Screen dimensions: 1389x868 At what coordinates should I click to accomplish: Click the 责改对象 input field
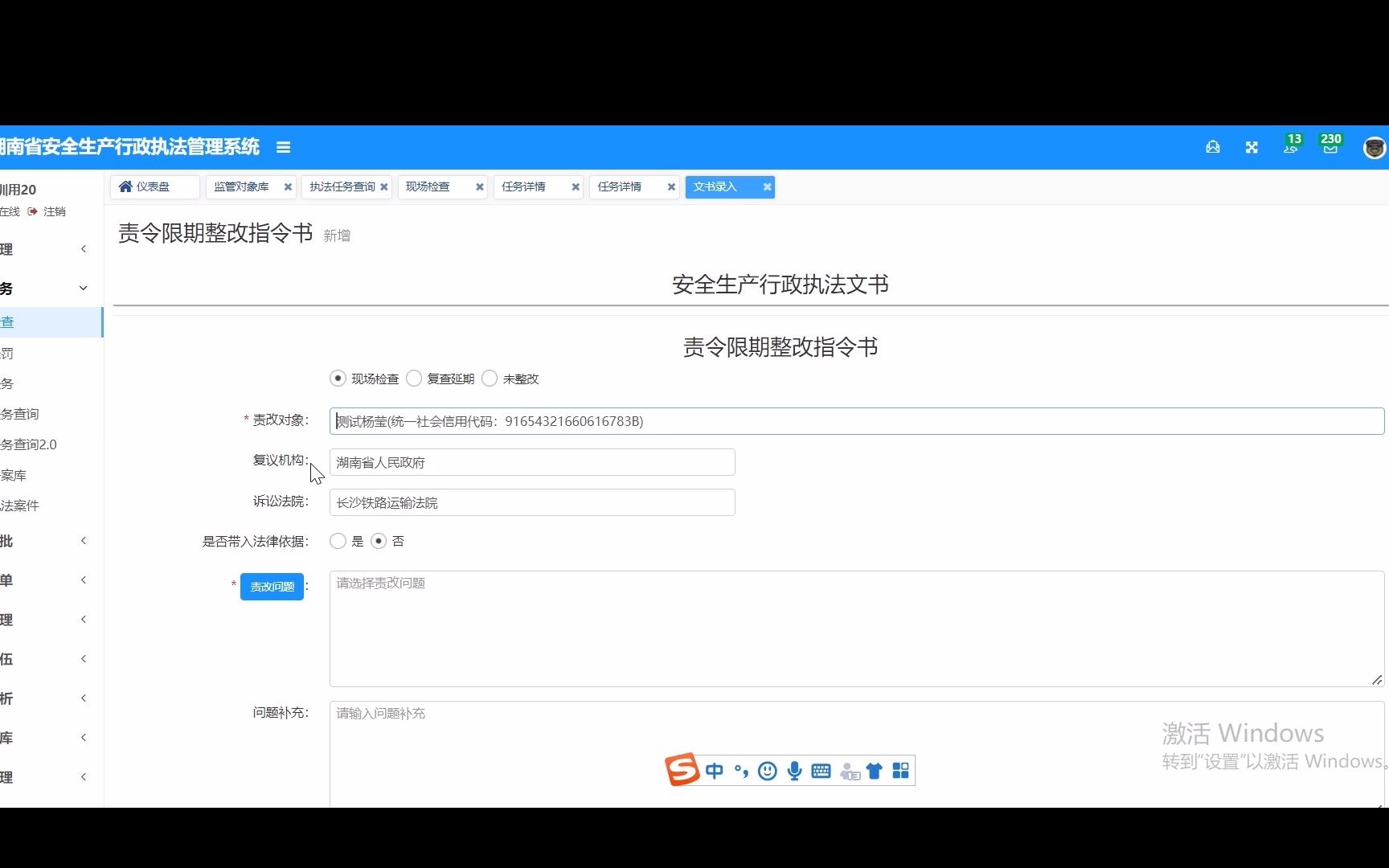click(857, 421)
